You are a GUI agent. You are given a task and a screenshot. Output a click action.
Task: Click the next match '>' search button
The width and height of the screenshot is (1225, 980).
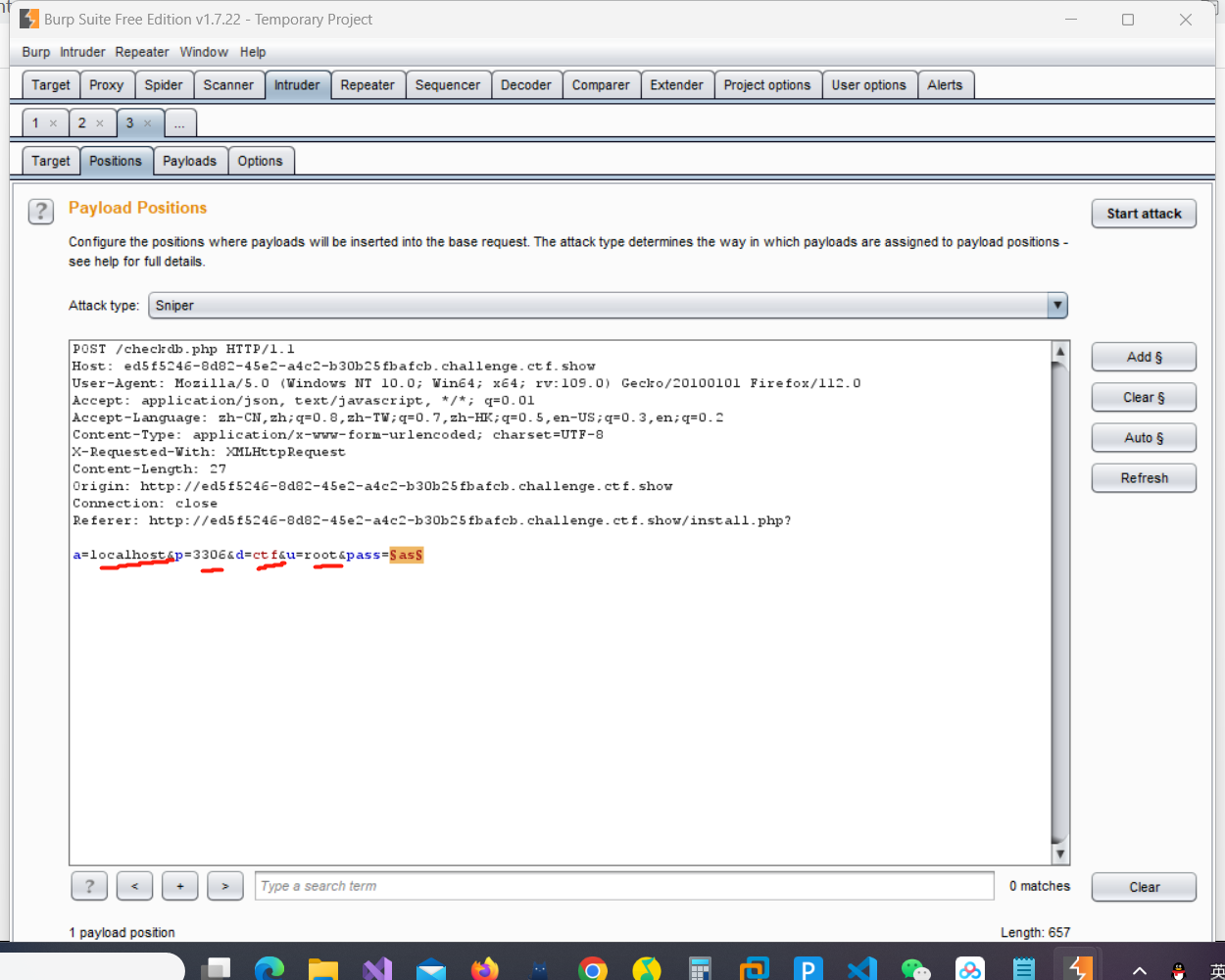(x=224, y=886)
